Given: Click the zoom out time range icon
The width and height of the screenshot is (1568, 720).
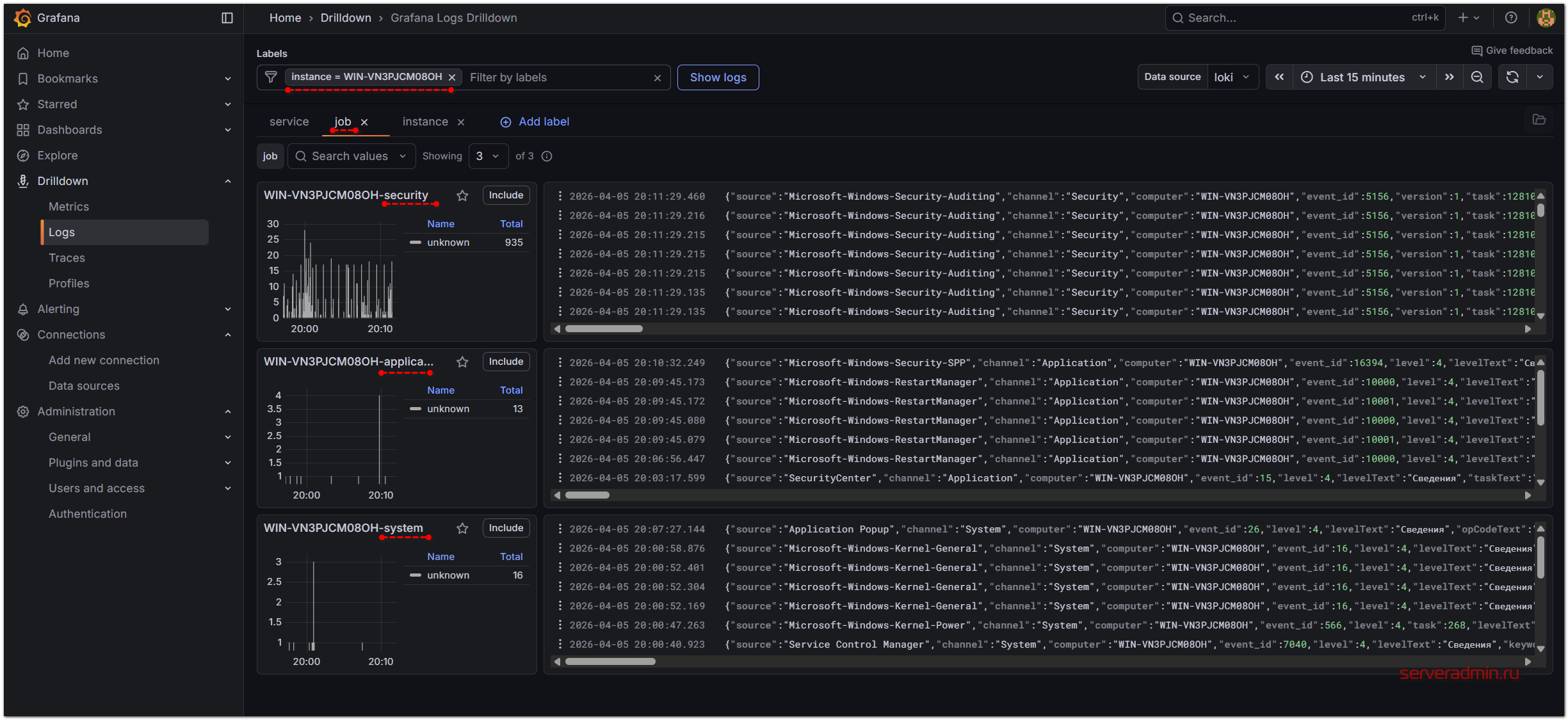Looking at the screenshot, I should (x=1477, y=77).
